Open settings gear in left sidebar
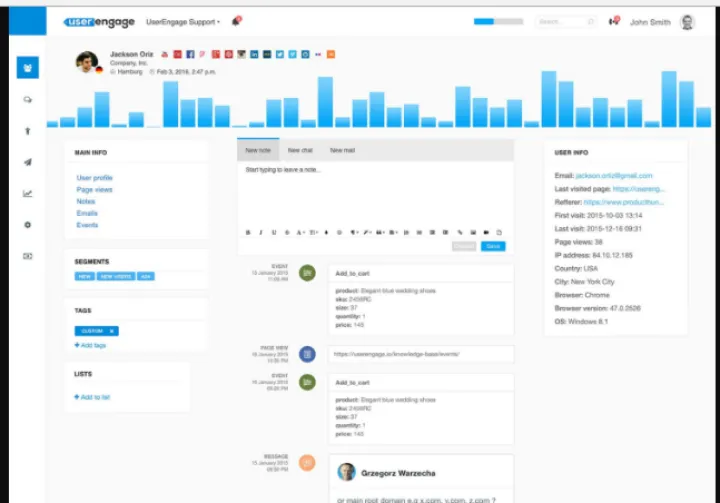 coord(28,225)
